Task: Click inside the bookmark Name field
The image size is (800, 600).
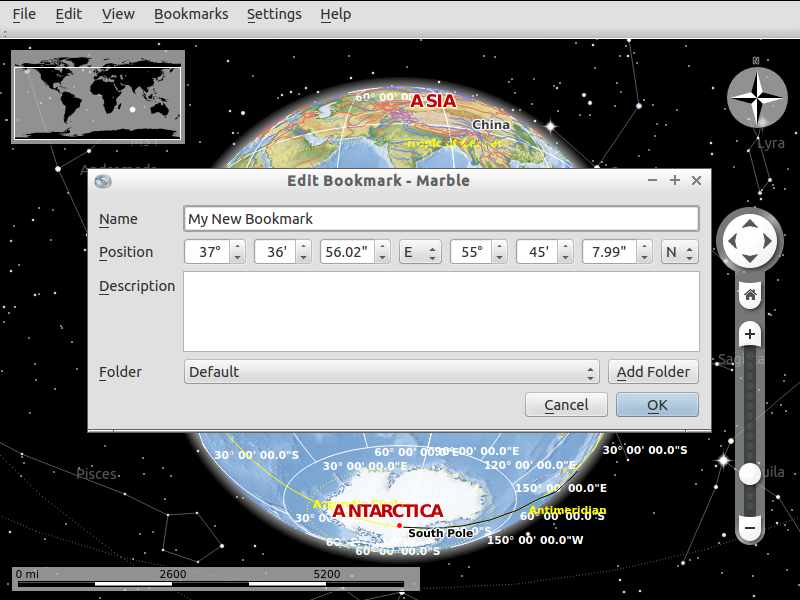Action: (x=440, y=218)
